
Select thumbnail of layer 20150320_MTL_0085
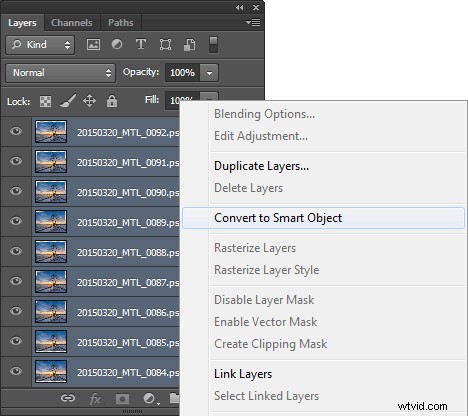tap(51, 341)
